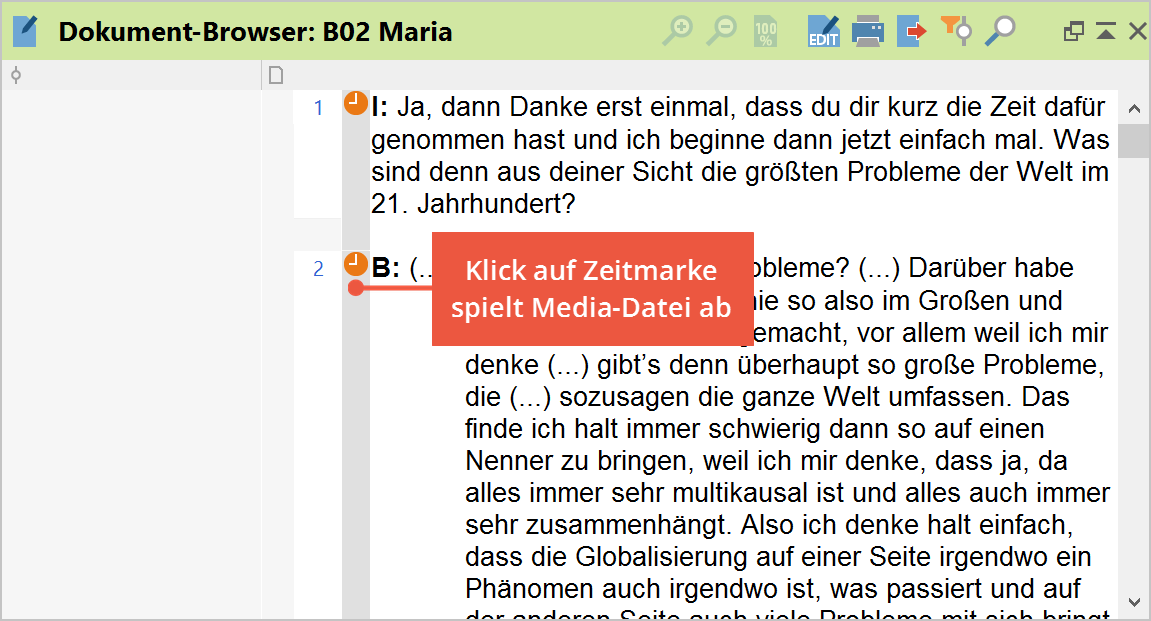Image resolution: width=1151 pixels, height=621 pixels.
Task: Click the speaker label 'B:'
Action: [385, 268]
